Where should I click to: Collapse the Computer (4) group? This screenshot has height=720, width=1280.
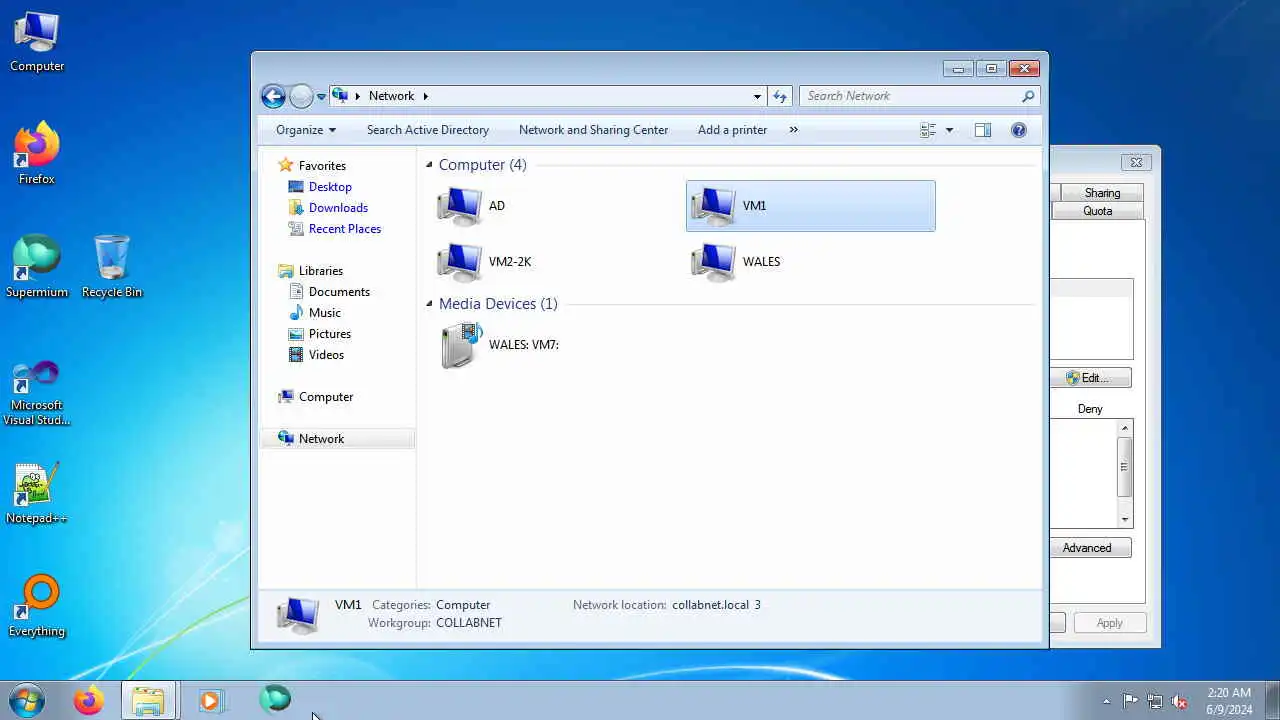[x=429, y=165]
